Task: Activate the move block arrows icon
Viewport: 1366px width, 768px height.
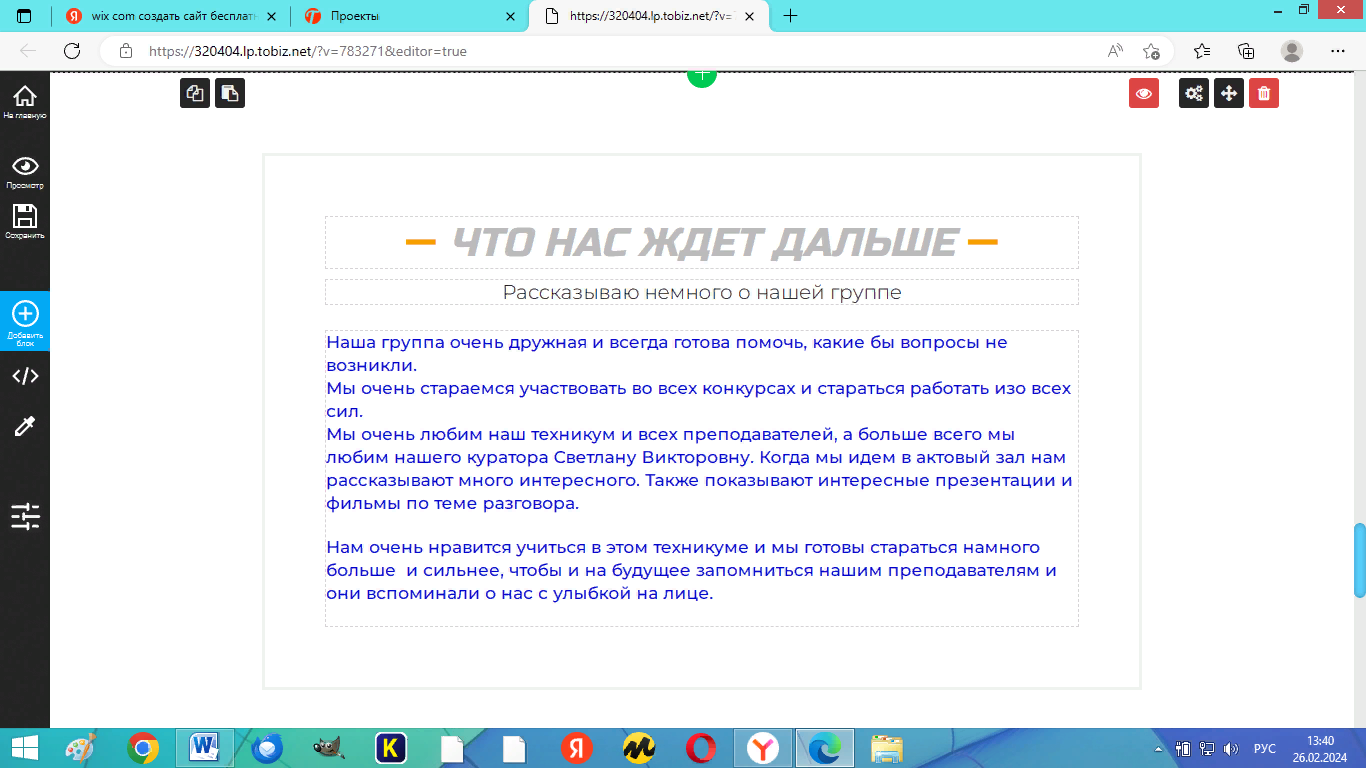Action: (1229, 93)
